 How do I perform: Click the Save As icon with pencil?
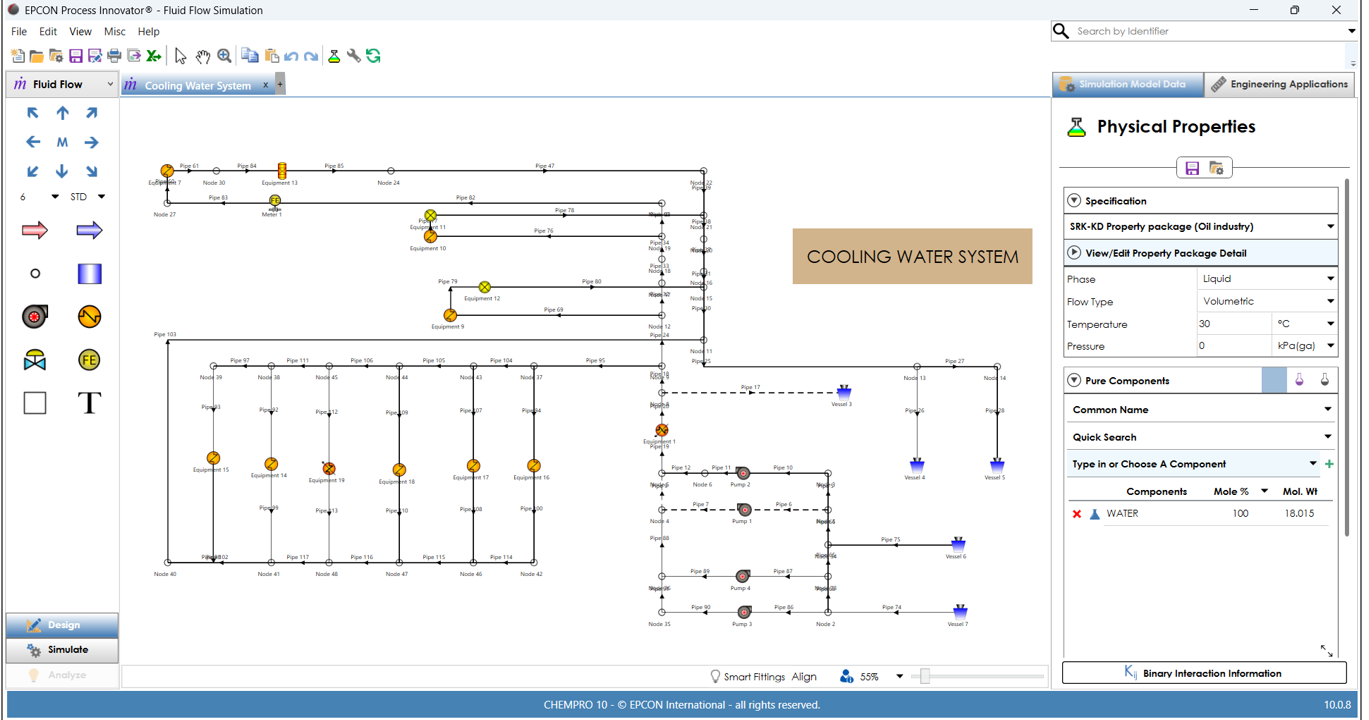tap(95, 56)
